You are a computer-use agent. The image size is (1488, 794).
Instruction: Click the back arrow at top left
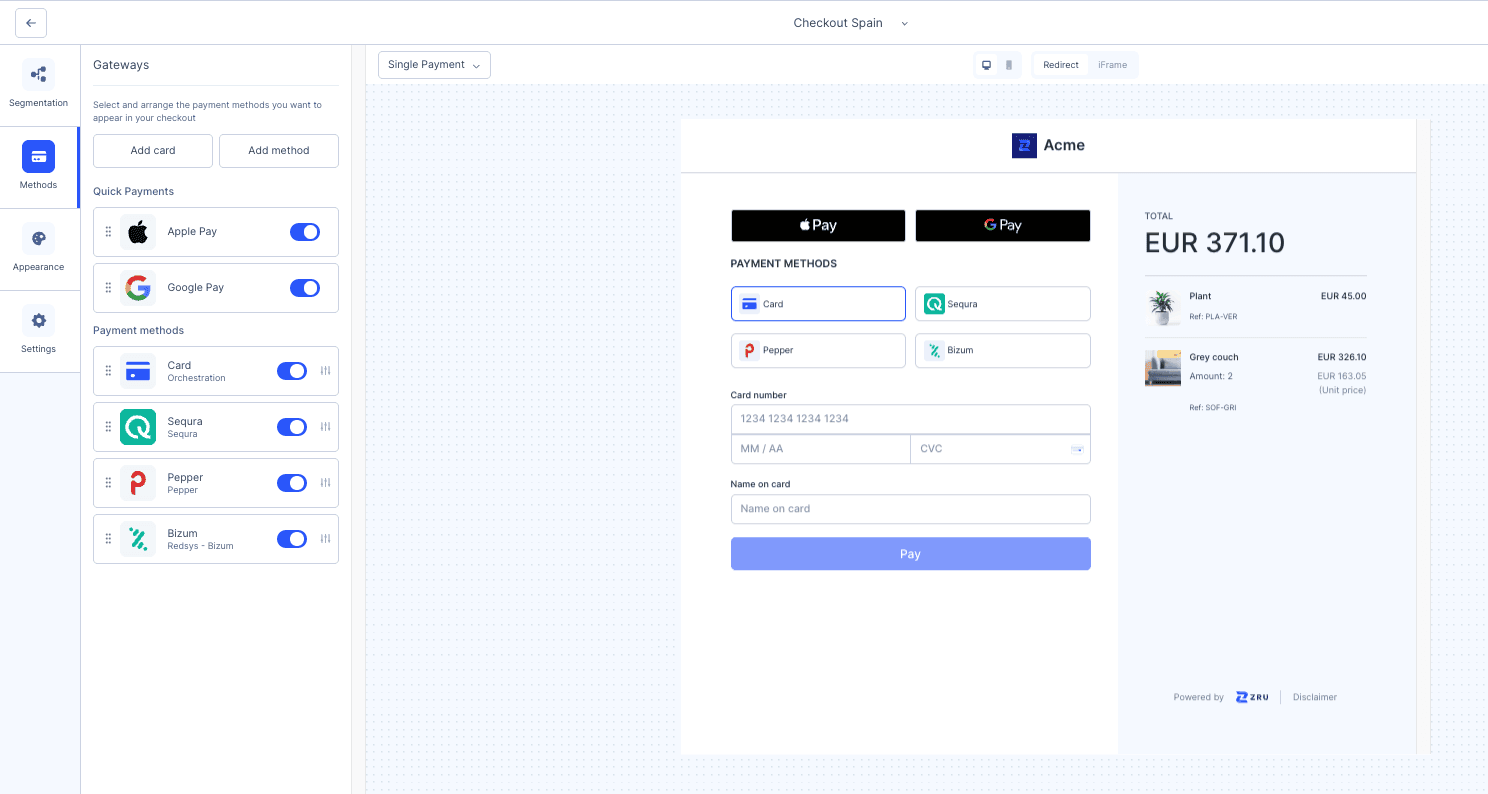click(x=30, y=22)
